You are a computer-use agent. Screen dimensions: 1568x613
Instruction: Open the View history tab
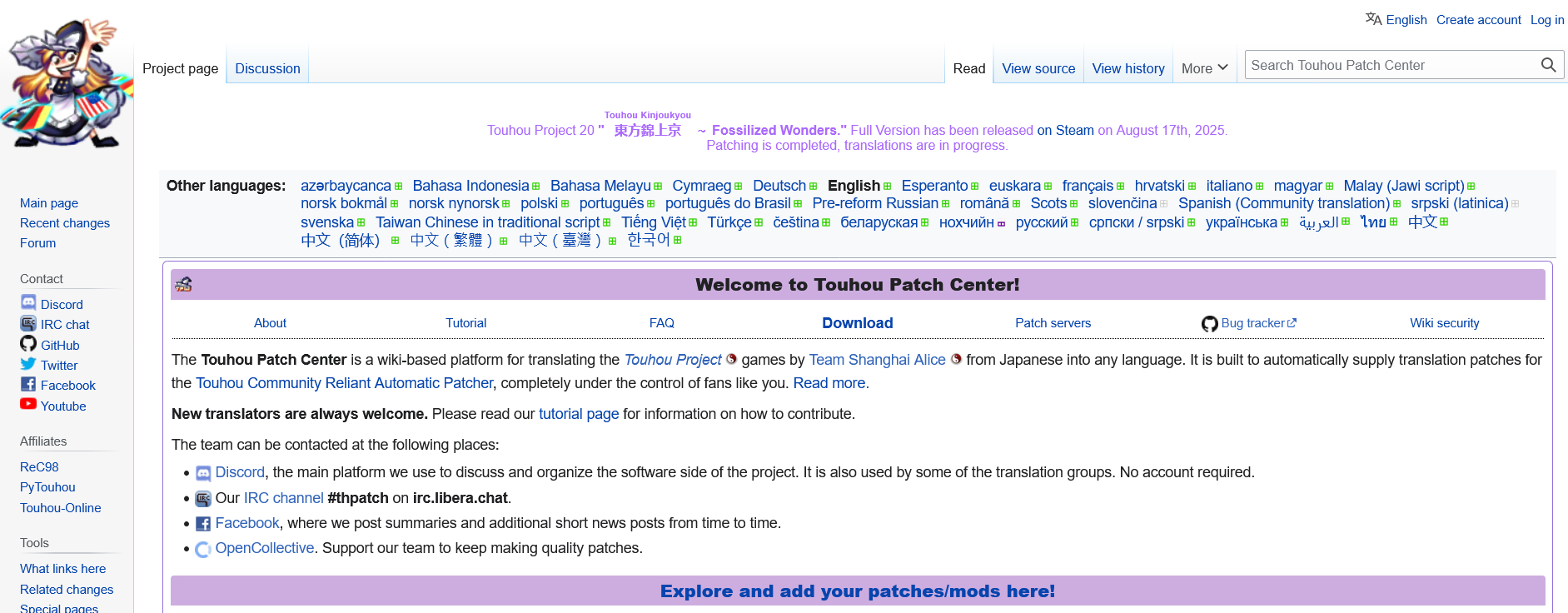tap(1127, 68)
